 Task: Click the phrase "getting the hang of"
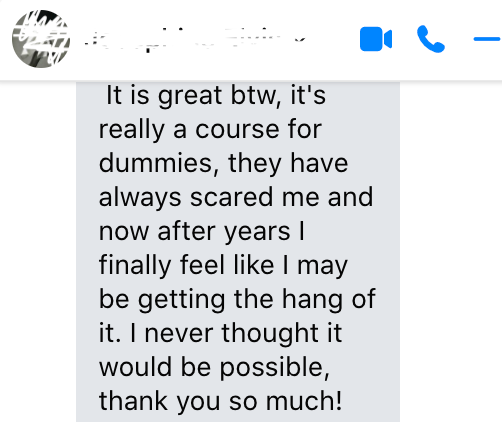(257, 300)
